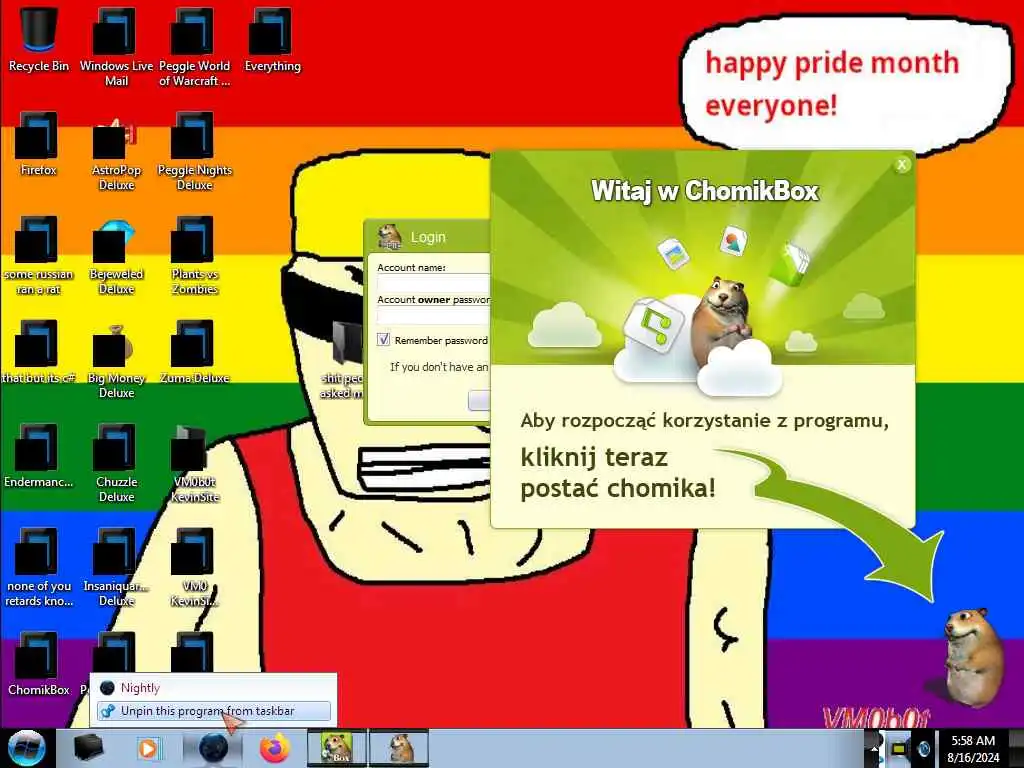Click the 'kliknij teraz postać chomika!' text

tap(618, 472)
